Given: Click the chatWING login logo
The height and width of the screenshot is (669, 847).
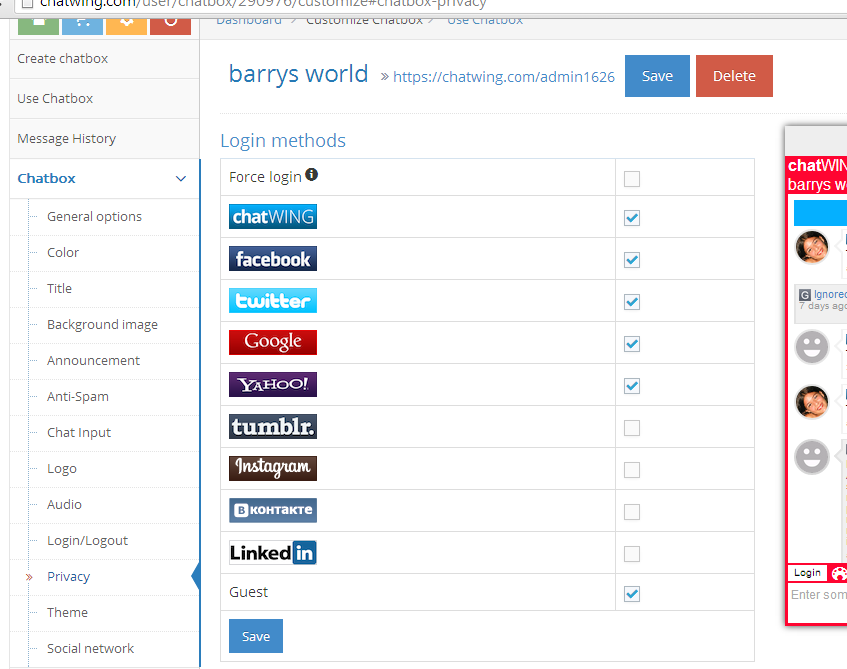Looking at the screenshot, I should [x=272, y=217].
